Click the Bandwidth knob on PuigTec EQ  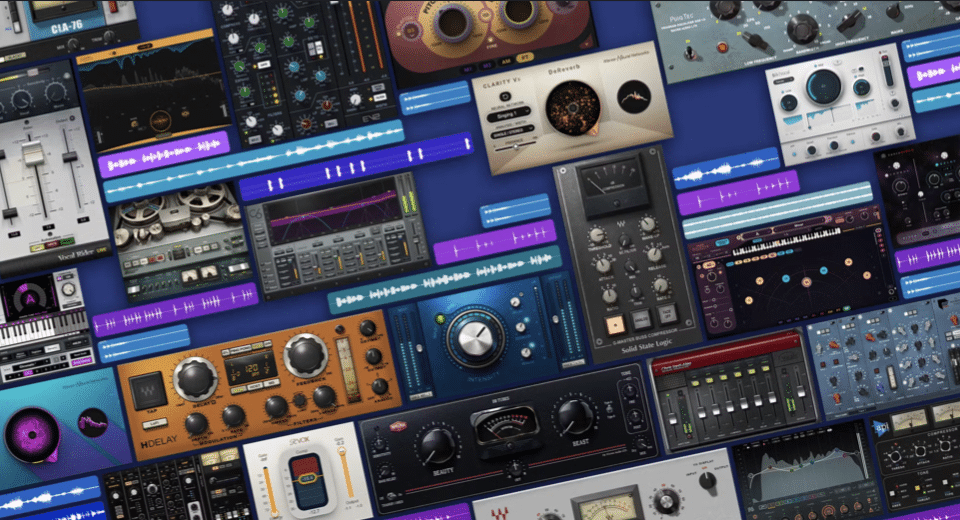coord(801,27)
